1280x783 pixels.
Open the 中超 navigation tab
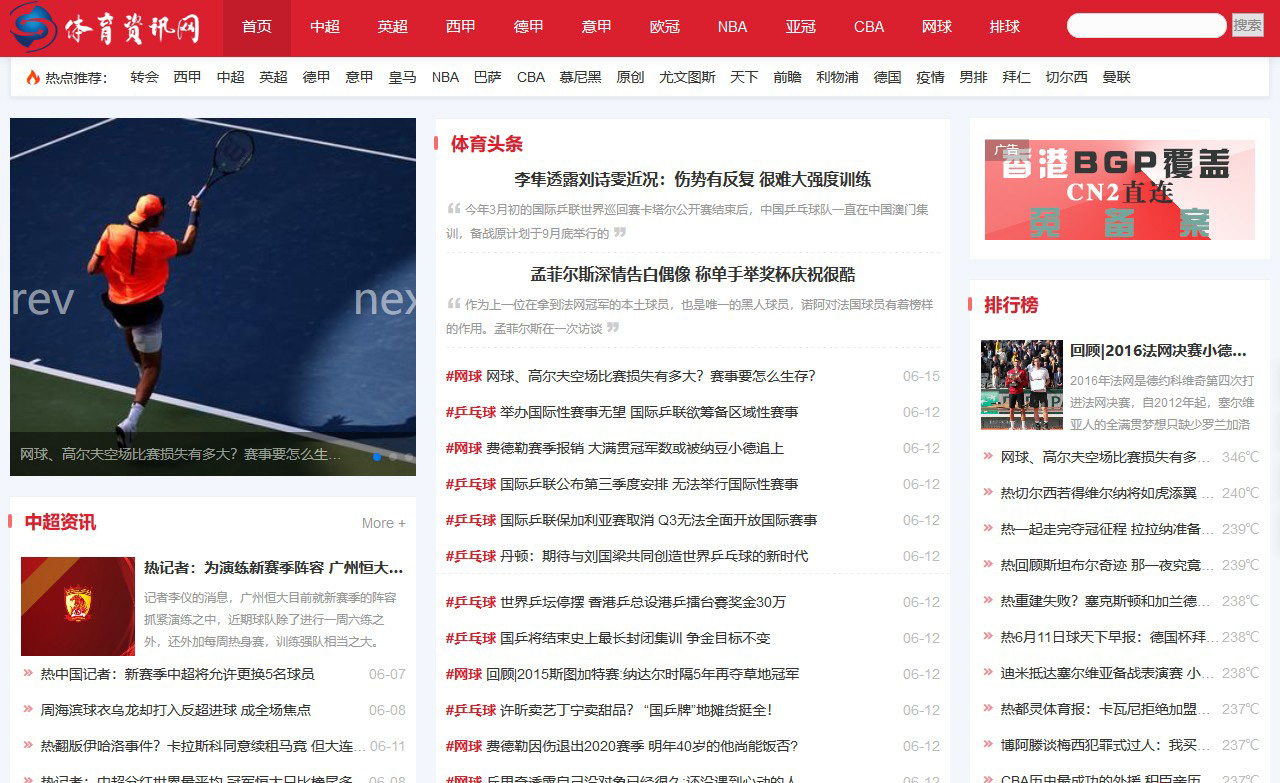(325, 27)
